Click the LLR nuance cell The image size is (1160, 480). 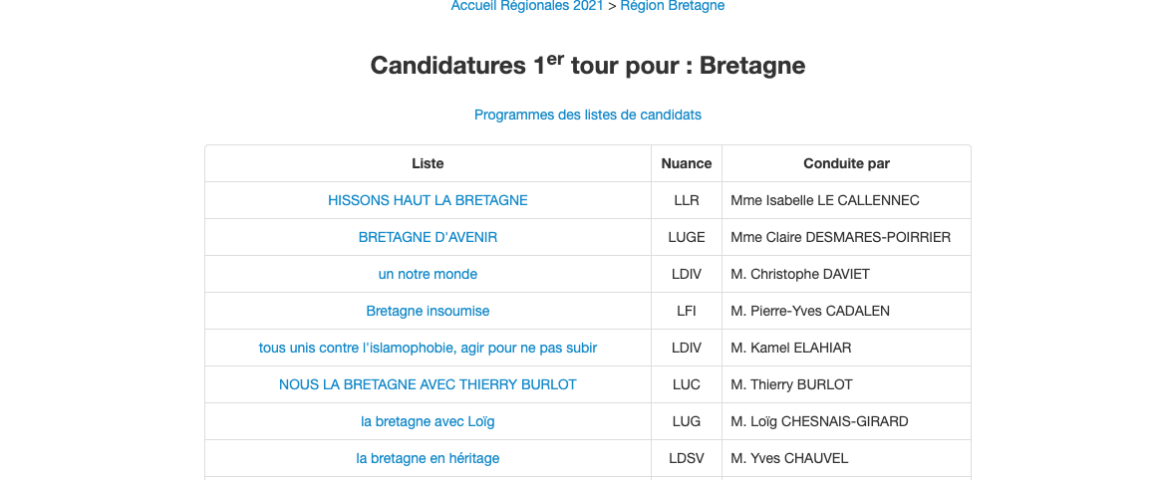686,200
